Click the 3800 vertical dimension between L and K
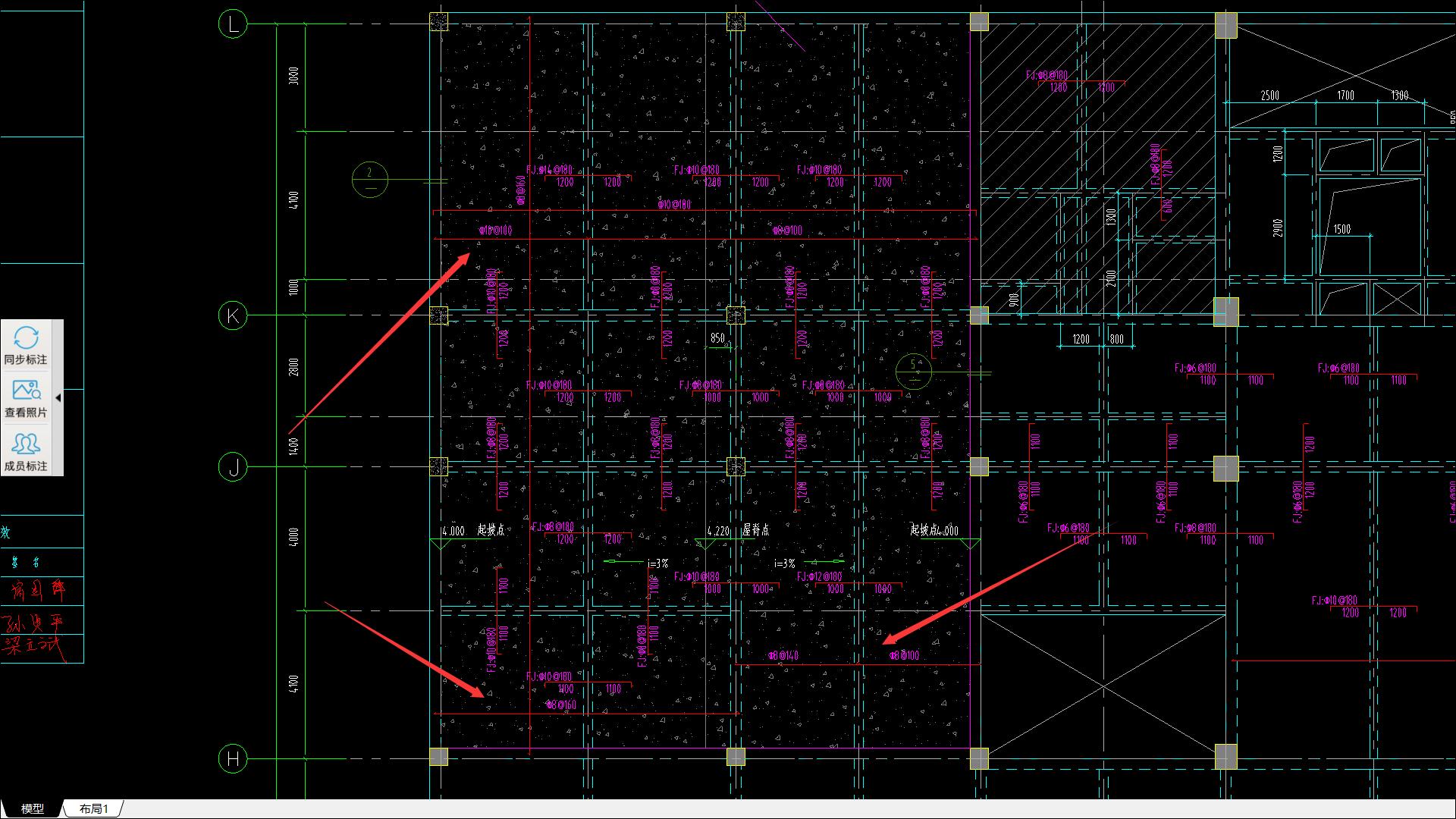This screenshot has width=1456, height=819. pos(293,76)
